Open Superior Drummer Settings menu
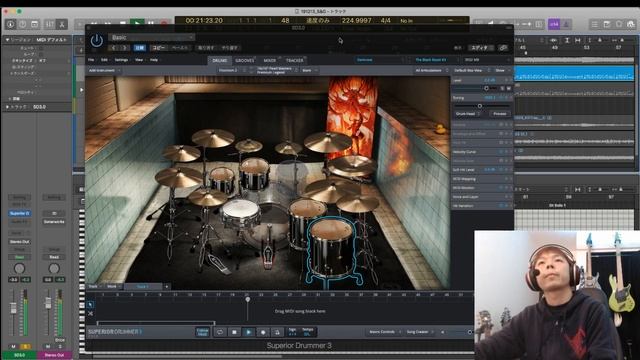Image resolution: width=640 pixels, height=360 pixels. (x=121, y=60)
